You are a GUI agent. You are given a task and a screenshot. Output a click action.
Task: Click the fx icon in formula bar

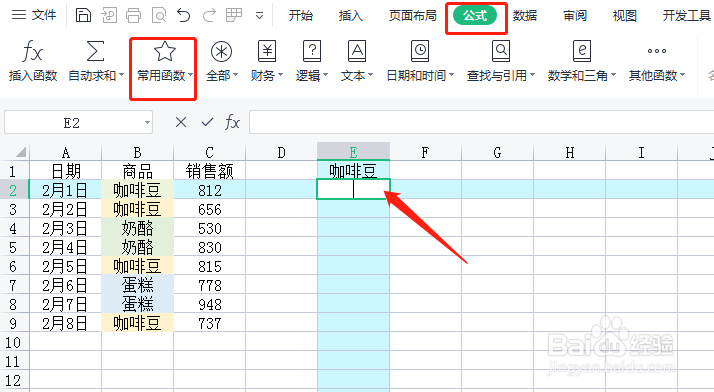tap(232, 122)
